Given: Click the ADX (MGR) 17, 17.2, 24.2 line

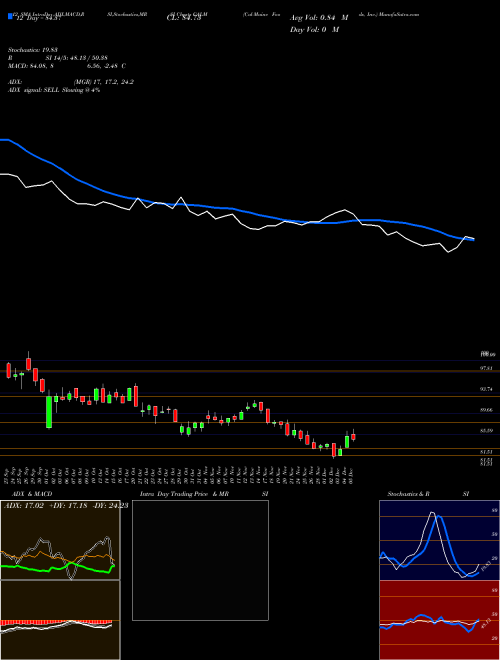Looking at the screenshot, I should [x=71, y=82].
